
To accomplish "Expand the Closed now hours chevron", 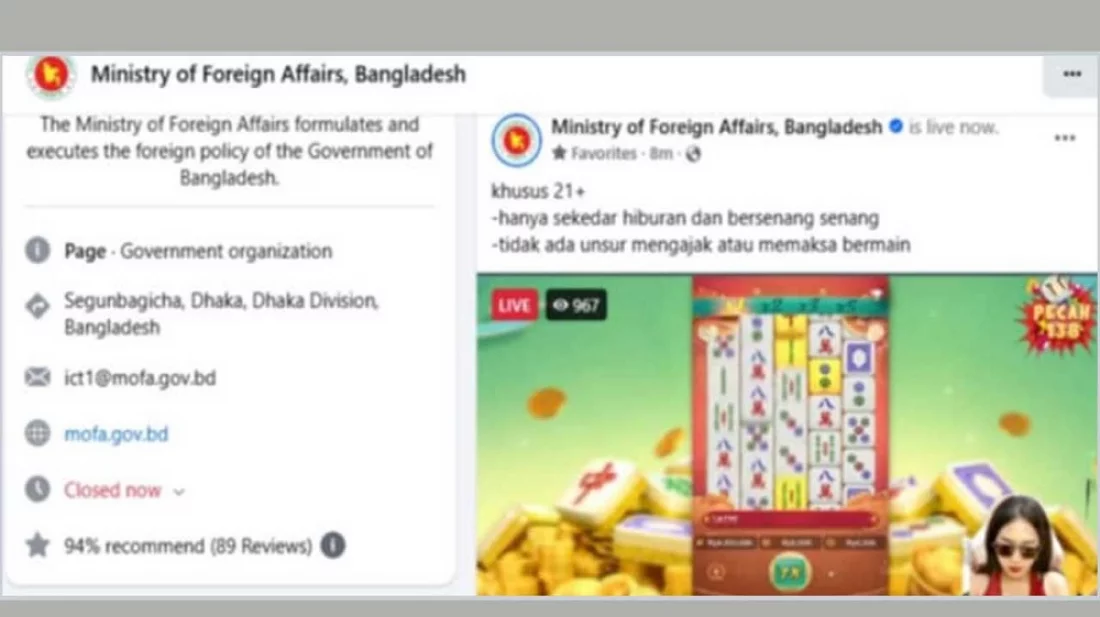I will (179, 491).
